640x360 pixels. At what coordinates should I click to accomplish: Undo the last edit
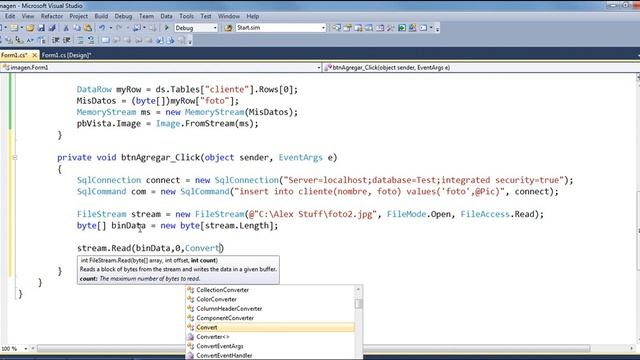tap(102, 28)
